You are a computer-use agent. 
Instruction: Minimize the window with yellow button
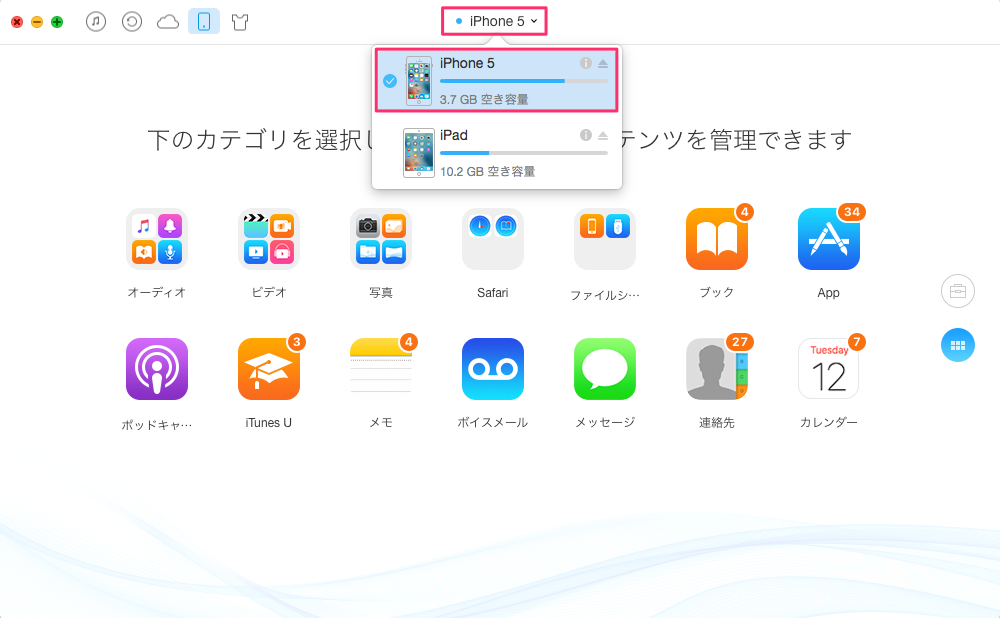[x=37, y=22]
